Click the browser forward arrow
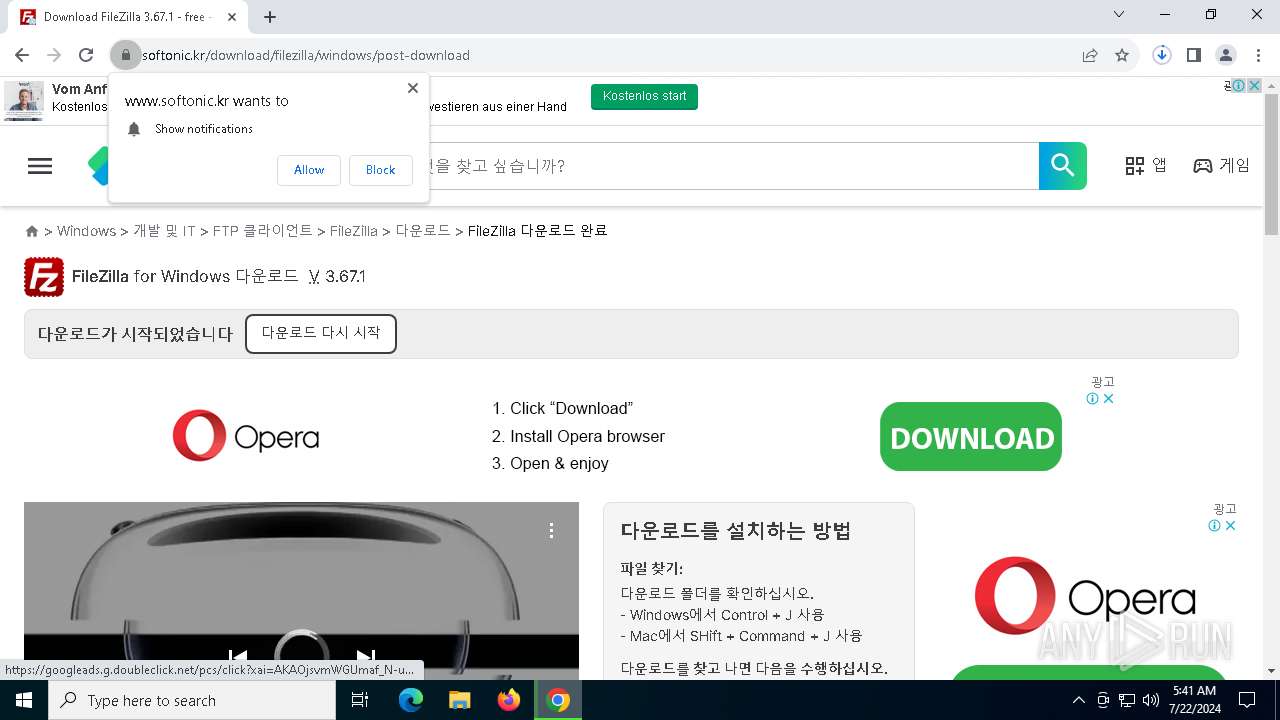The height and width of the screenshot is (720, 1280). [54, 55]
